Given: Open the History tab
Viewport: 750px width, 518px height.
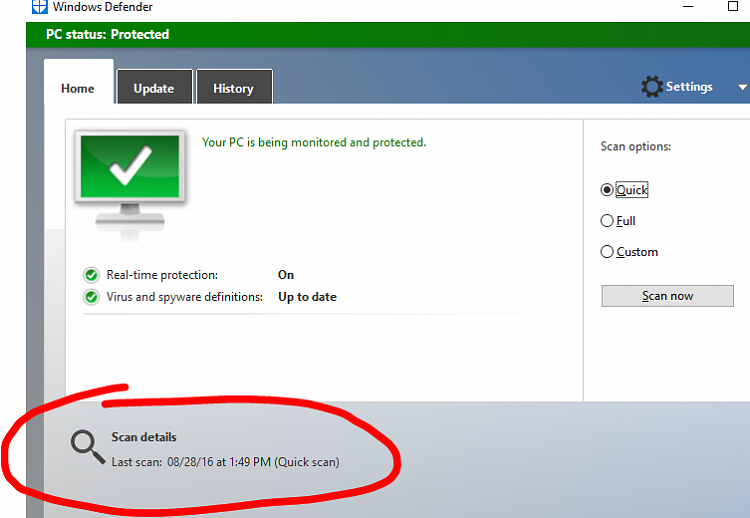Looking at the screenshot, I should click(x=234, y=88).
